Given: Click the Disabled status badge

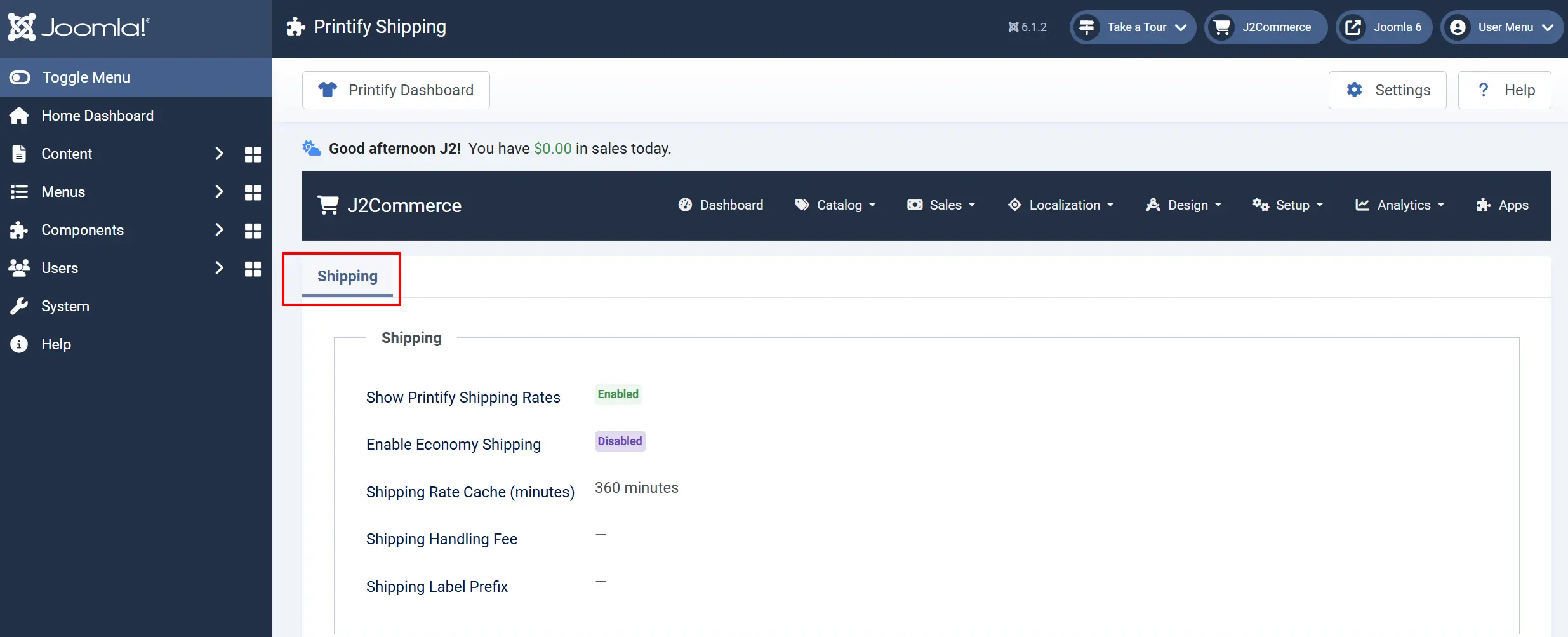Looking at the screenshot, I should click(620, 441).
